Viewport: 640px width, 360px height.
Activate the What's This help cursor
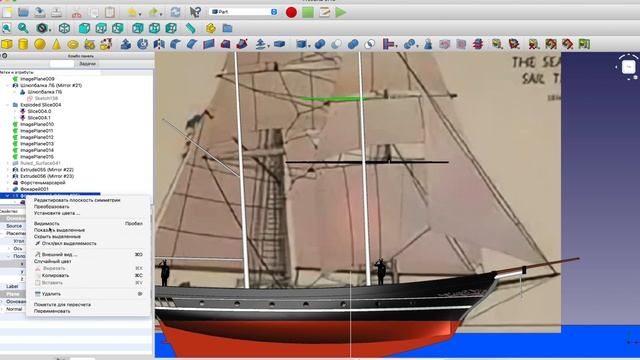(195, 12)
